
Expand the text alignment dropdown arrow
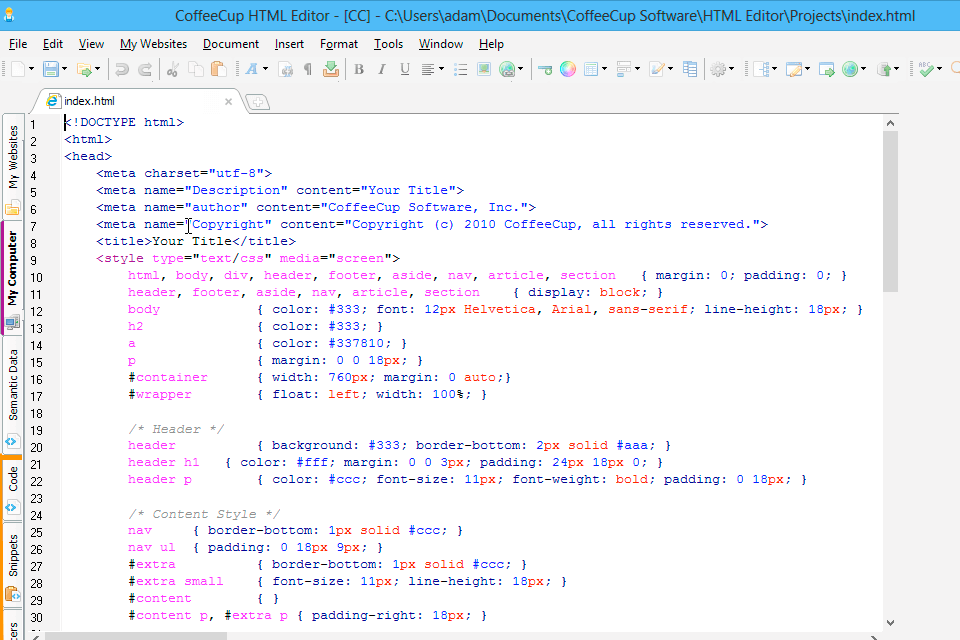[x=441, y=69]
